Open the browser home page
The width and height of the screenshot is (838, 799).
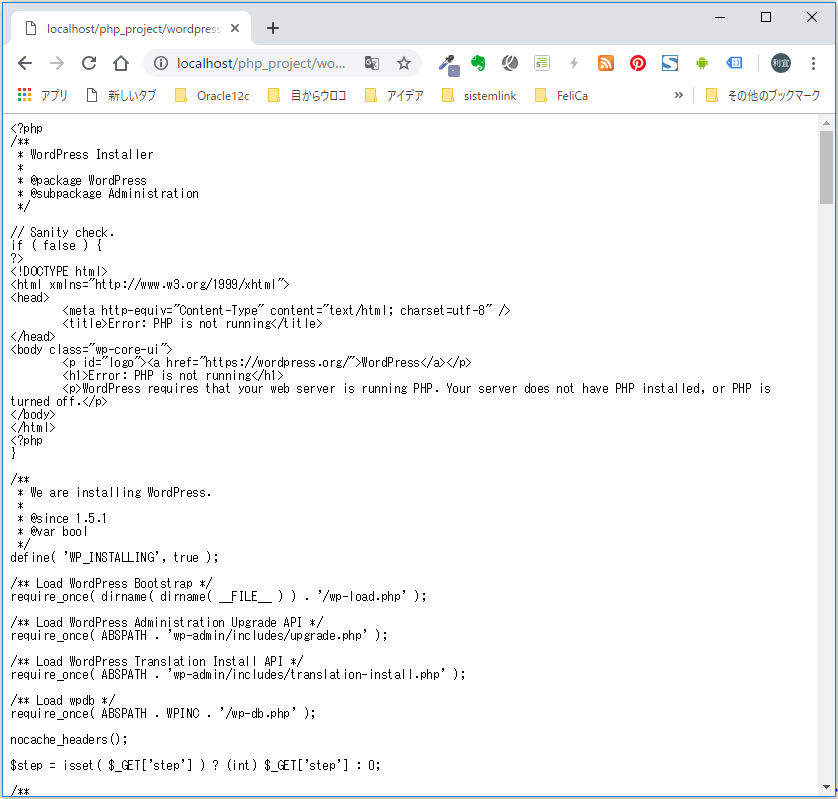(121, 64)
